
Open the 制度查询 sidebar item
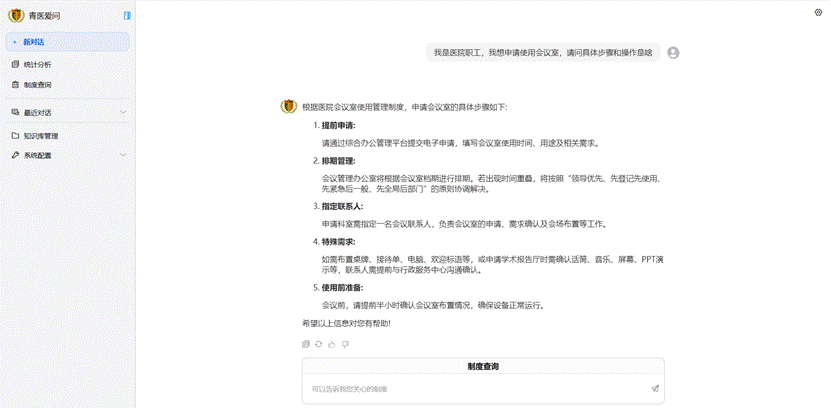click(x=37, y=85)
